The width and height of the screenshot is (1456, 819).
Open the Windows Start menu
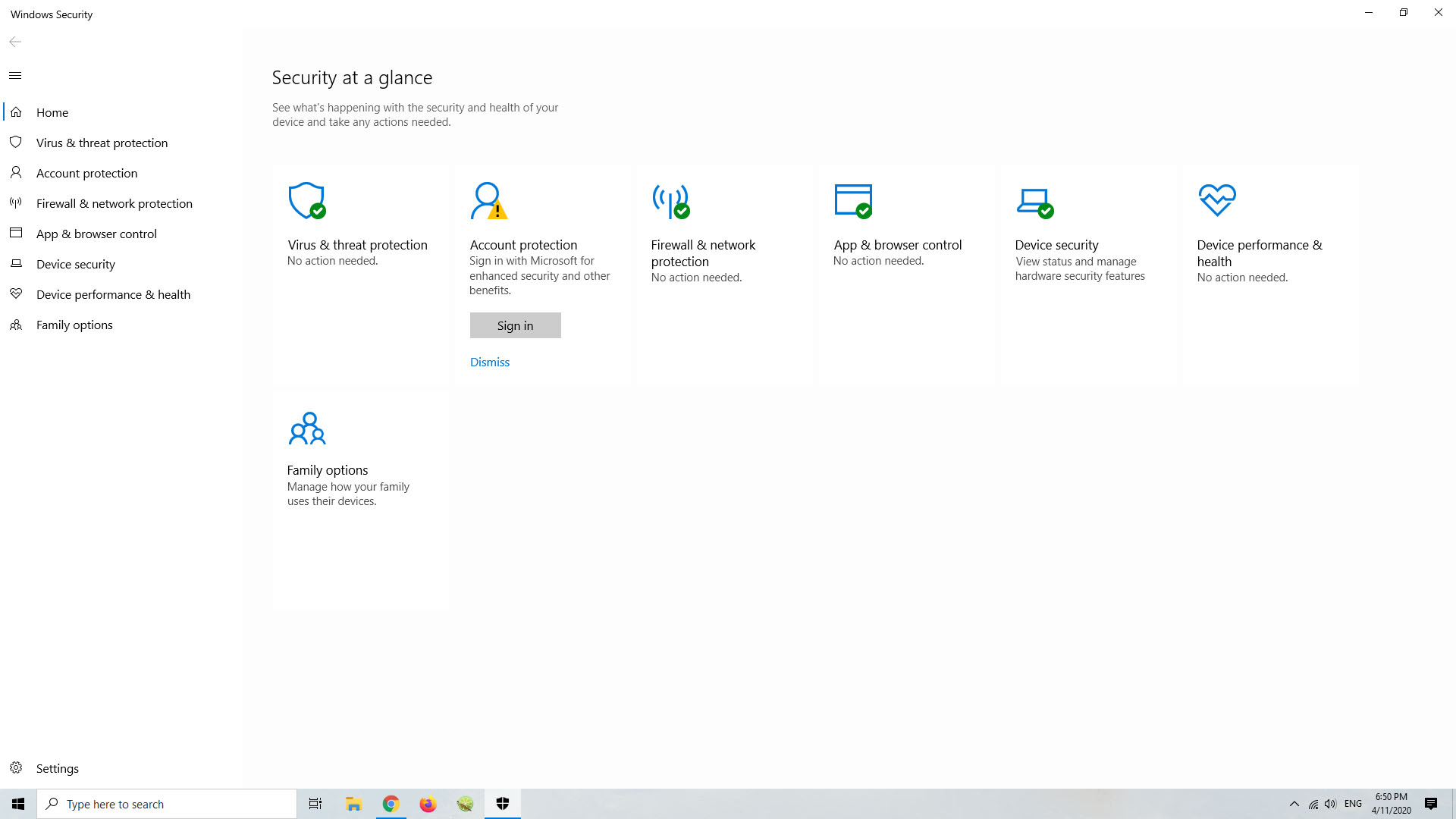pos(18,804)
